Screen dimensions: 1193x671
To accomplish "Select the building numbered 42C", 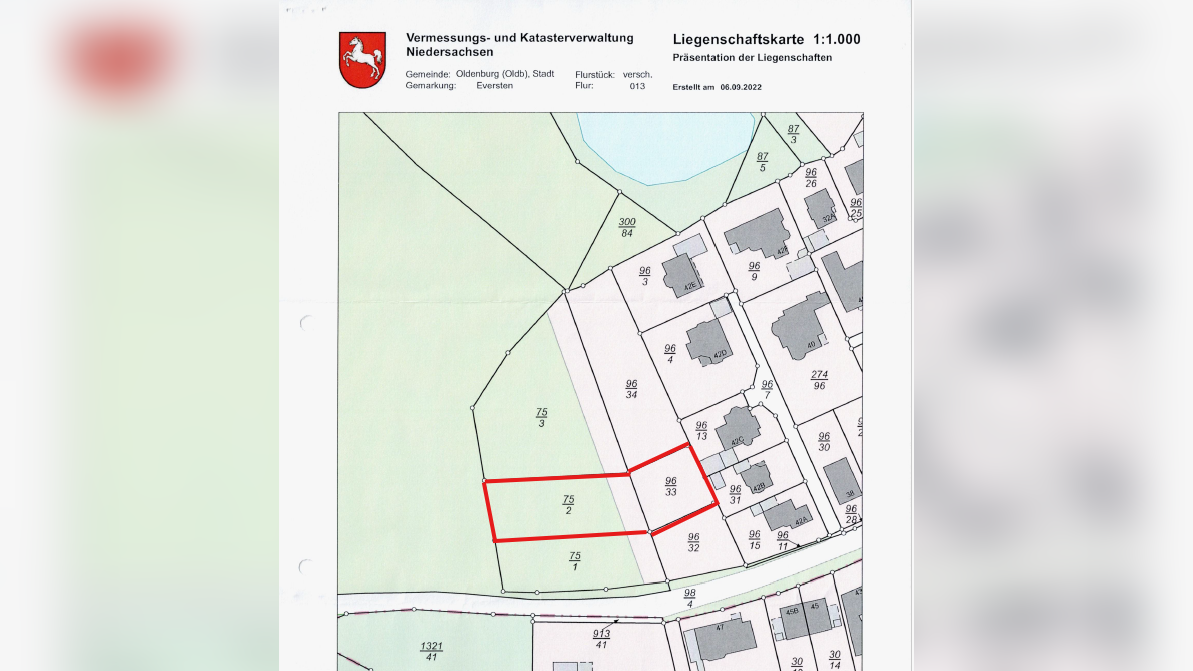I will point(740,428).
